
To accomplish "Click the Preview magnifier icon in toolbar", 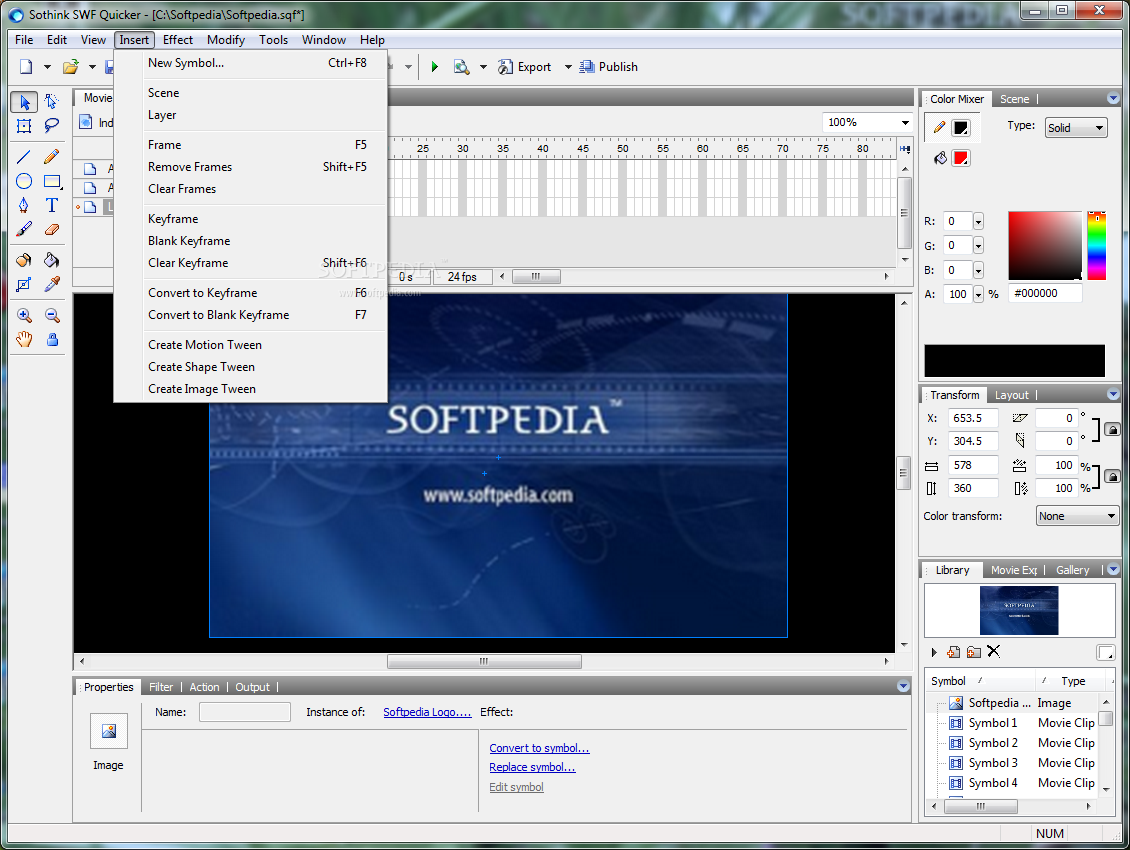I will [x=461, y=67].
